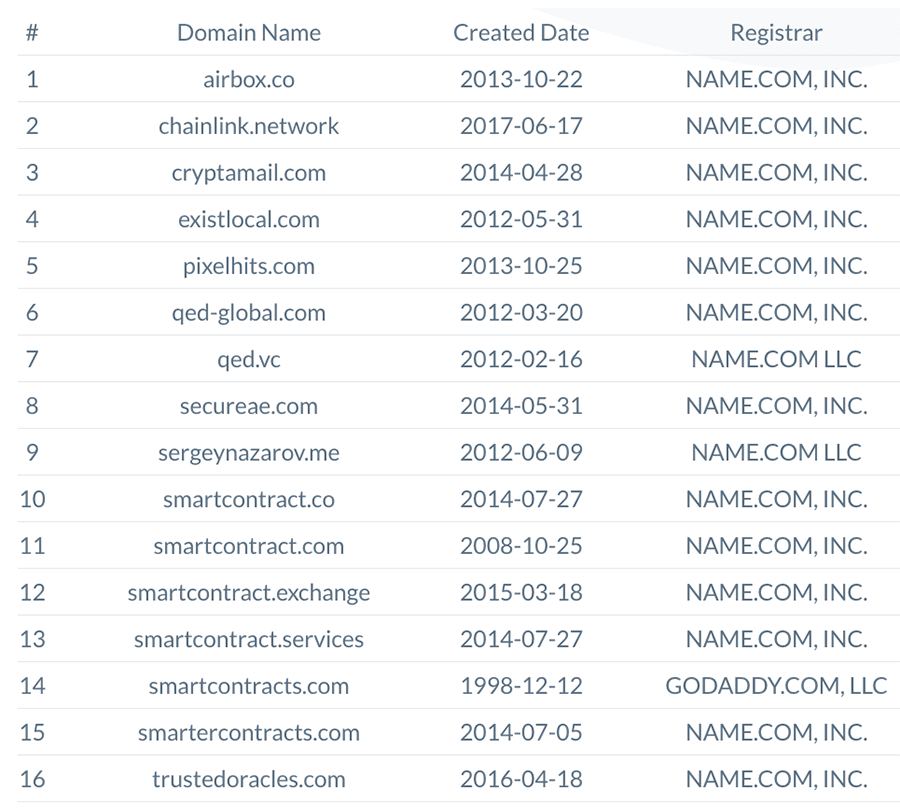The width and height of the screenshot is (900, 810).
Task: Click the GODADDY.COM, LLC registrar cell
Action: pyautogui.click(x=776, y=686)
